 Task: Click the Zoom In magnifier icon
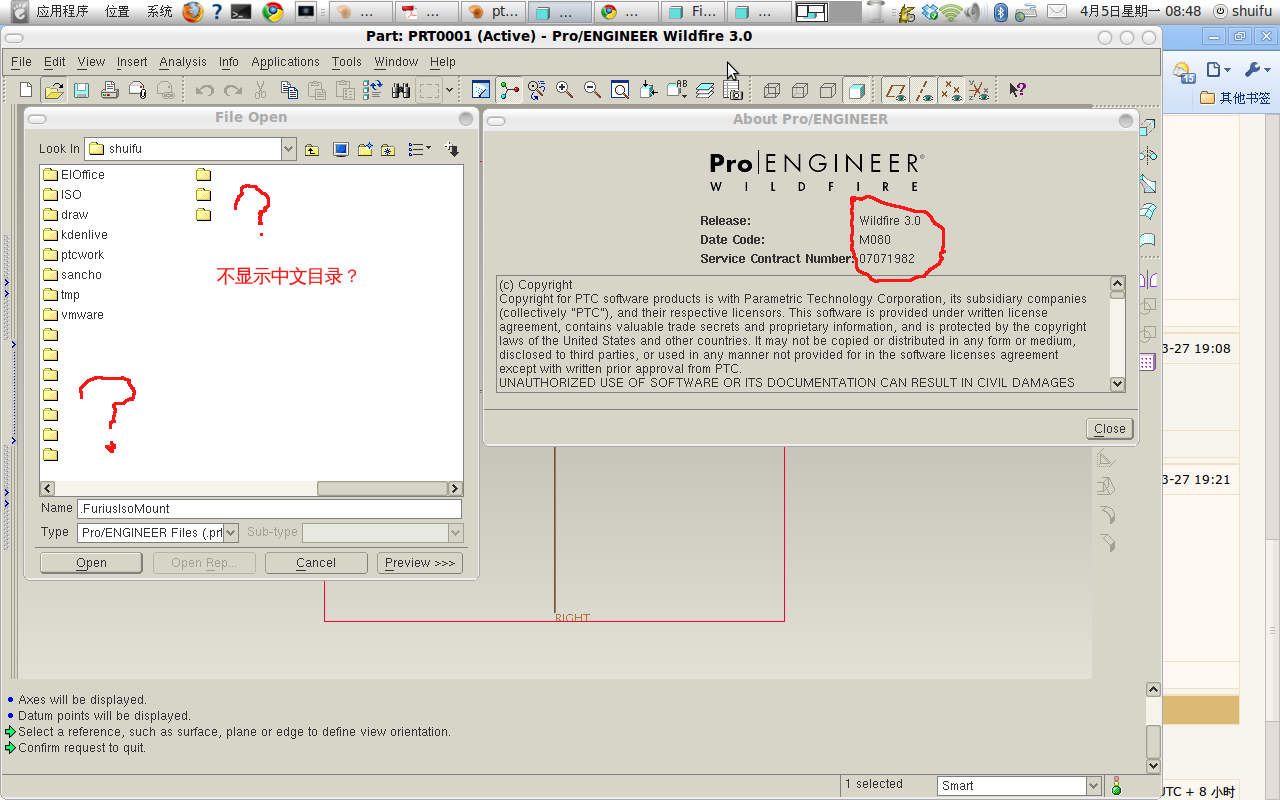click(565, 90)
